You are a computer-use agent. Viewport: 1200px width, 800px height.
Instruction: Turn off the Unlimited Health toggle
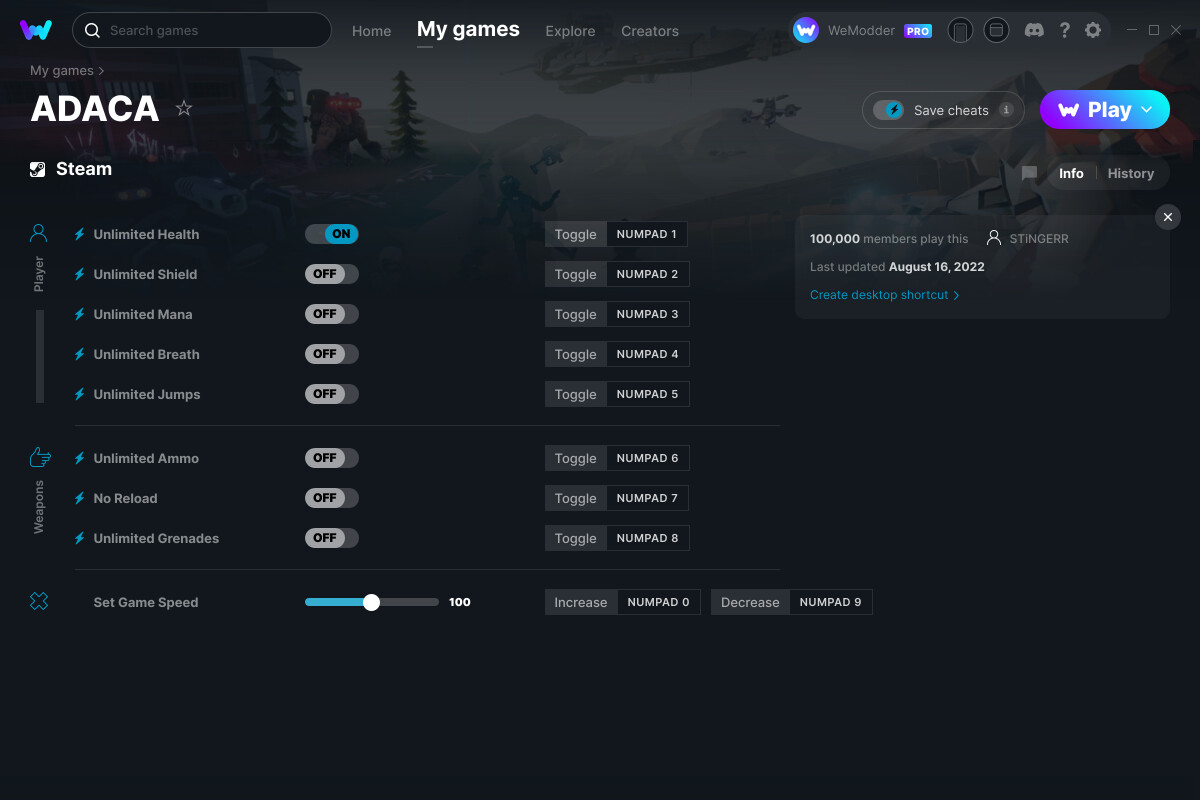coord(331,233)
